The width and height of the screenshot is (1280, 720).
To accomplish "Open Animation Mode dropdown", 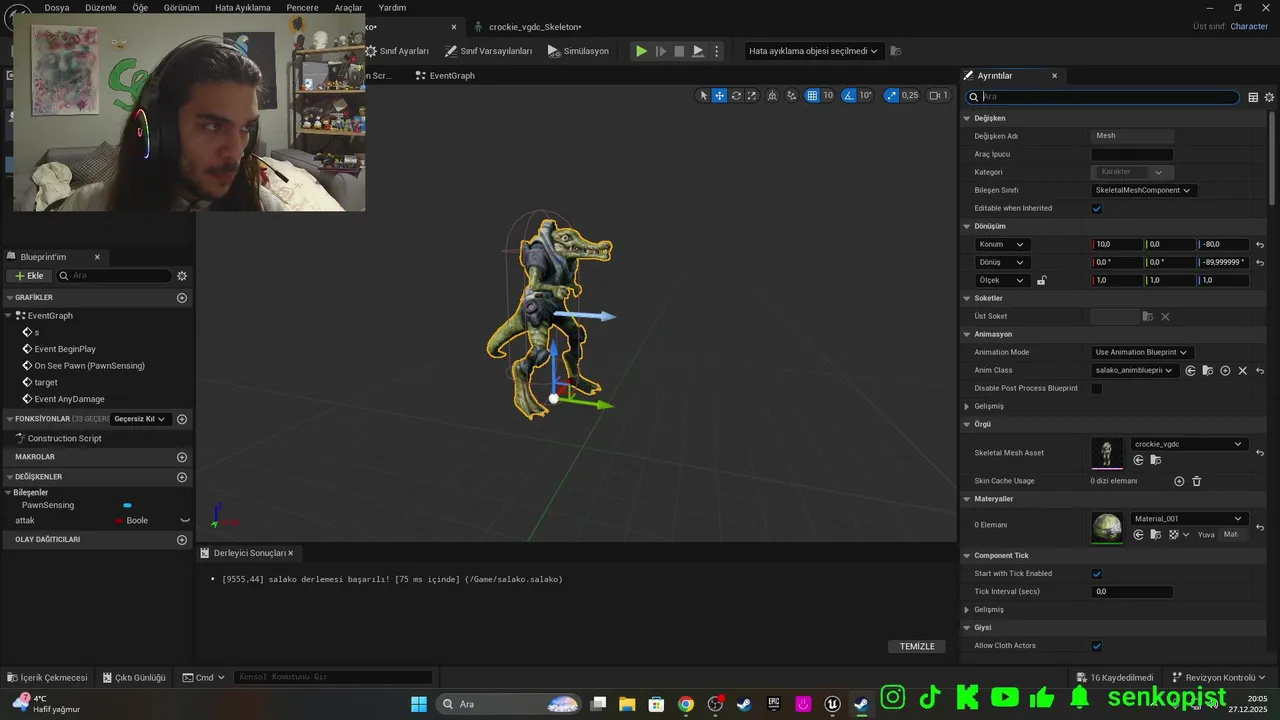I will [1142, 352].
